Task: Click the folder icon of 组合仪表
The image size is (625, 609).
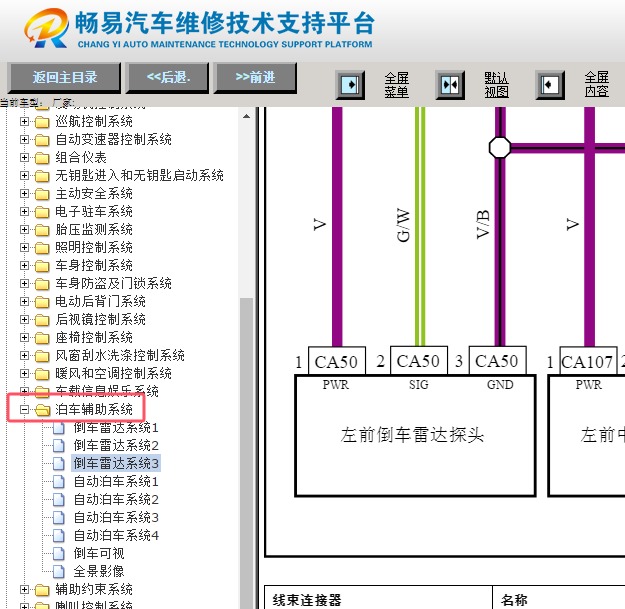Action: point(42,158)
